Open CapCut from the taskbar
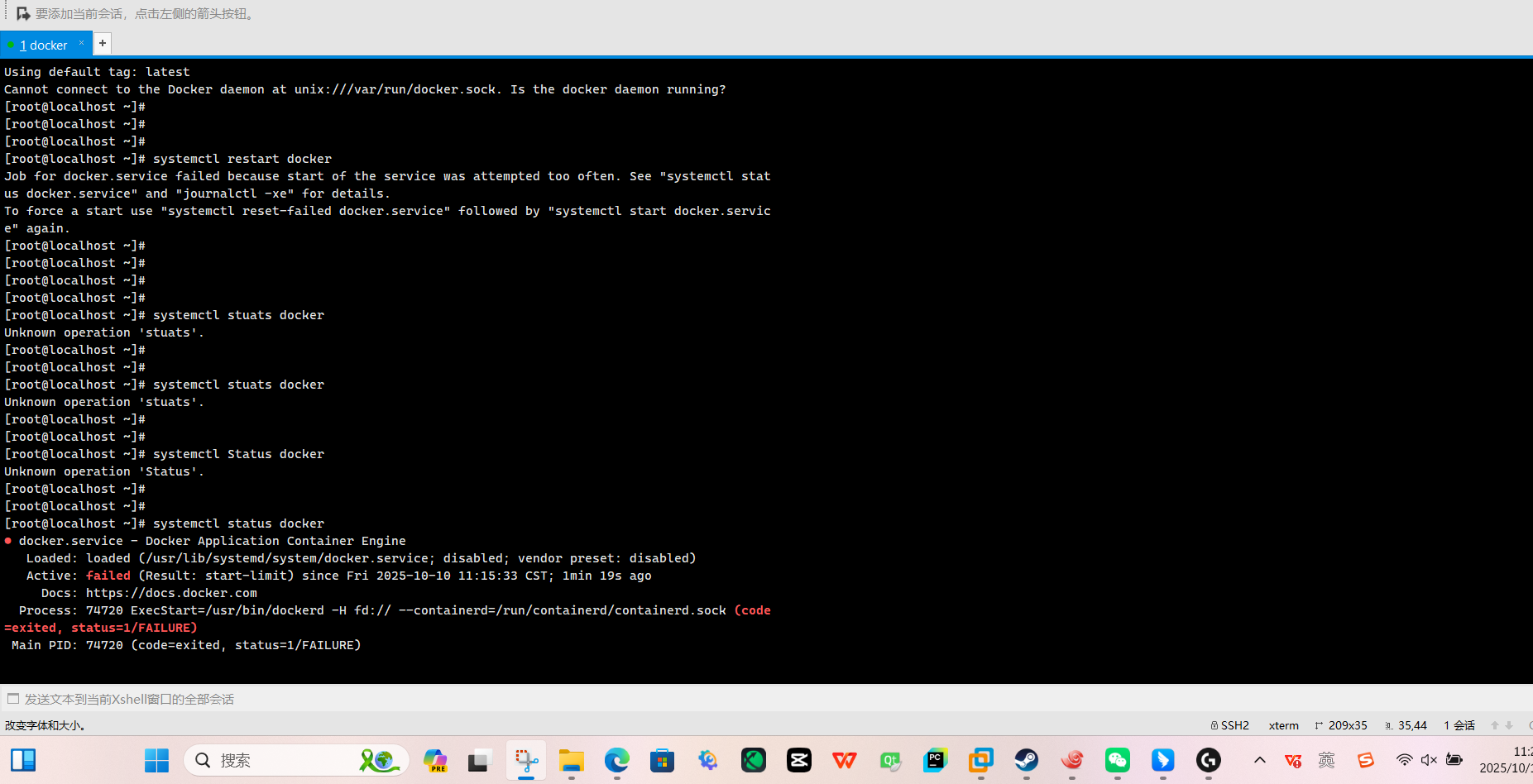 [799, 760]
